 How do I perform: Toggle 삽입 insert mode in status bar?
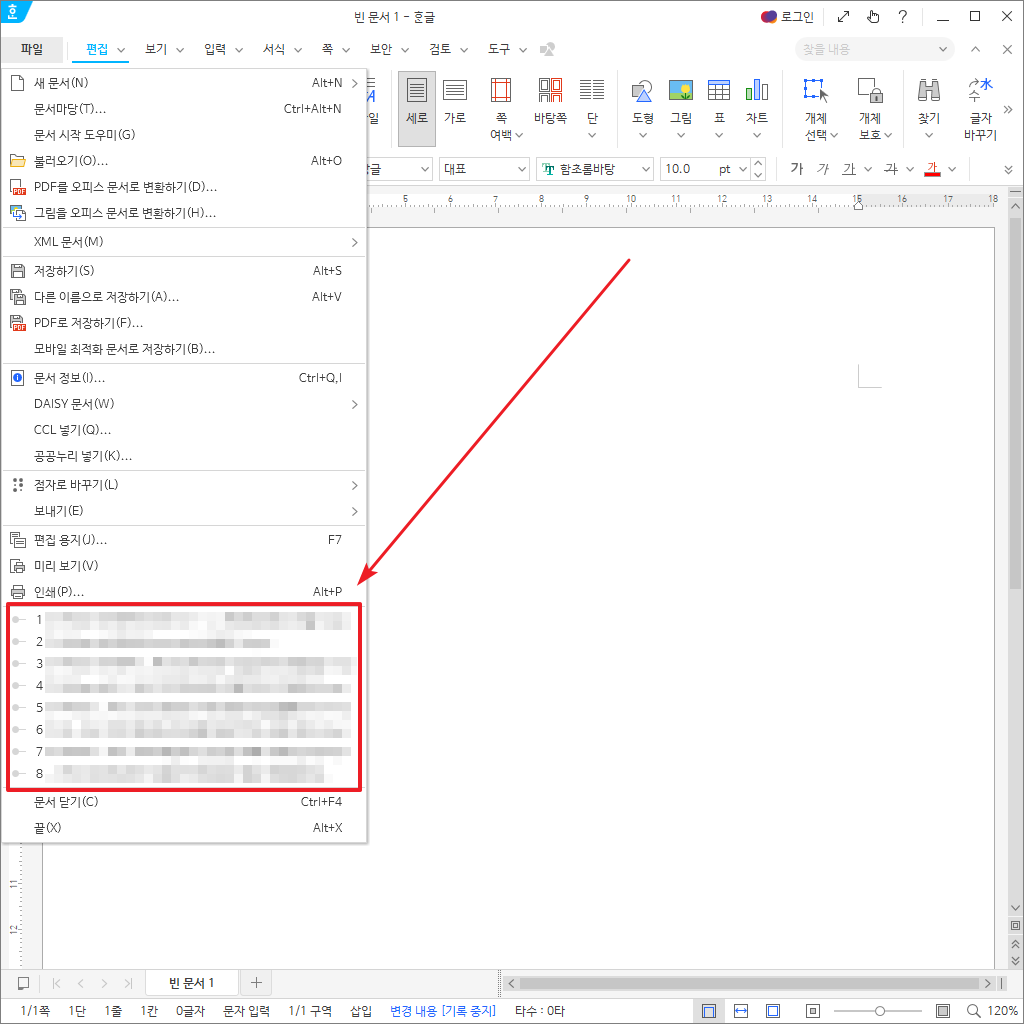coord(360,1010)
